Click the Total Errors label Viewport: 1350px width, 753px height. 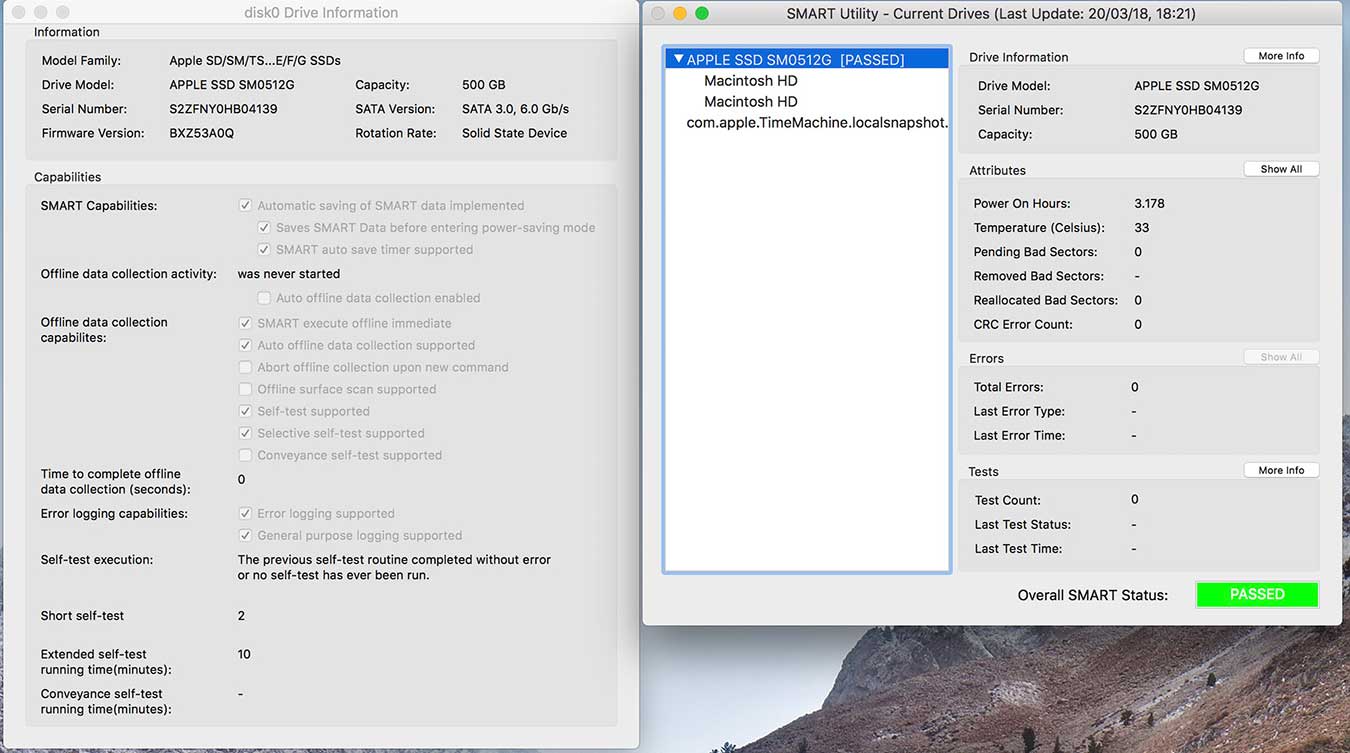click(x=1008, y=387)
